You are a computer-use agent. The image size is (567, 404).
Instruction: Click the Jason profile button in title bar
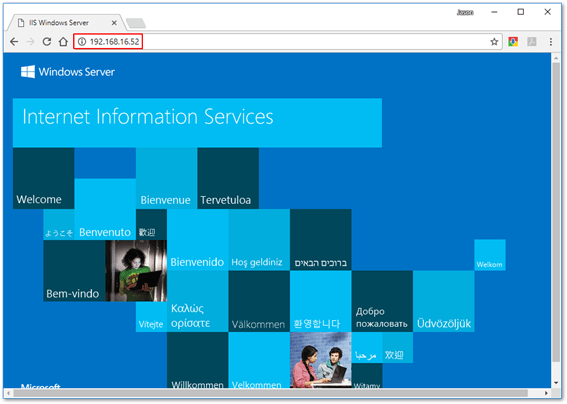(x=465, y=13)
